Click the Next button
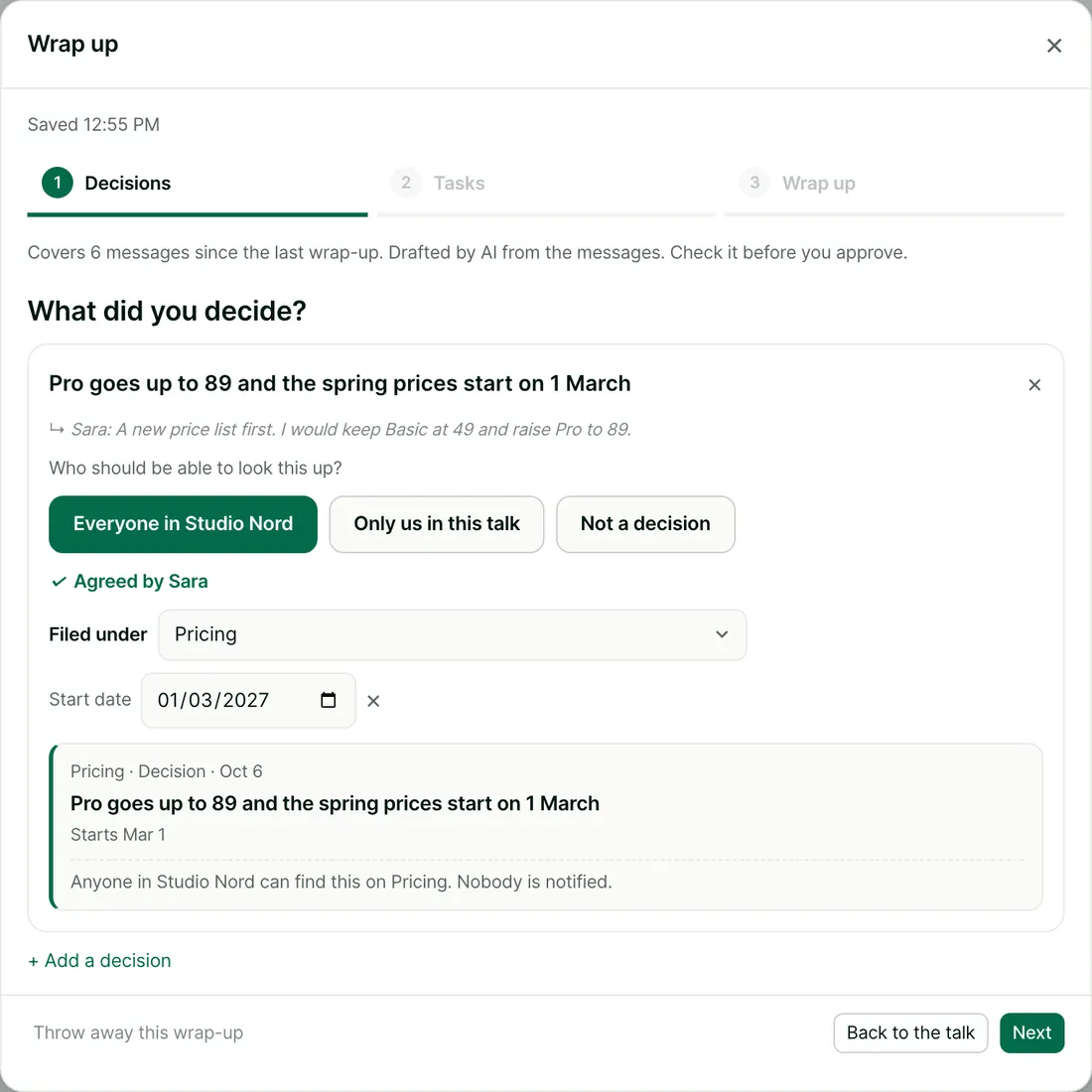 tap(1031, 1032)
